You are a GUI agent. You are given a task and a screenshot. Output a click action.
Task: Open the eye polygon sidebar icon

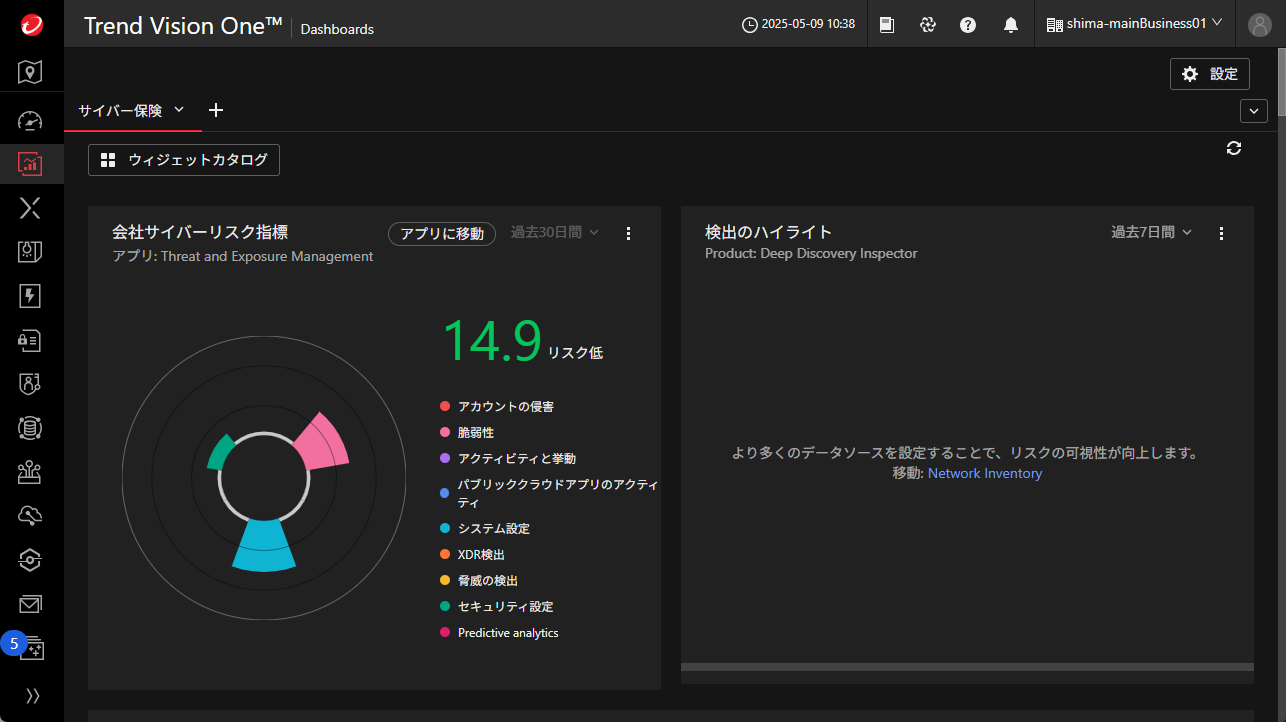(x=31, y=560)
